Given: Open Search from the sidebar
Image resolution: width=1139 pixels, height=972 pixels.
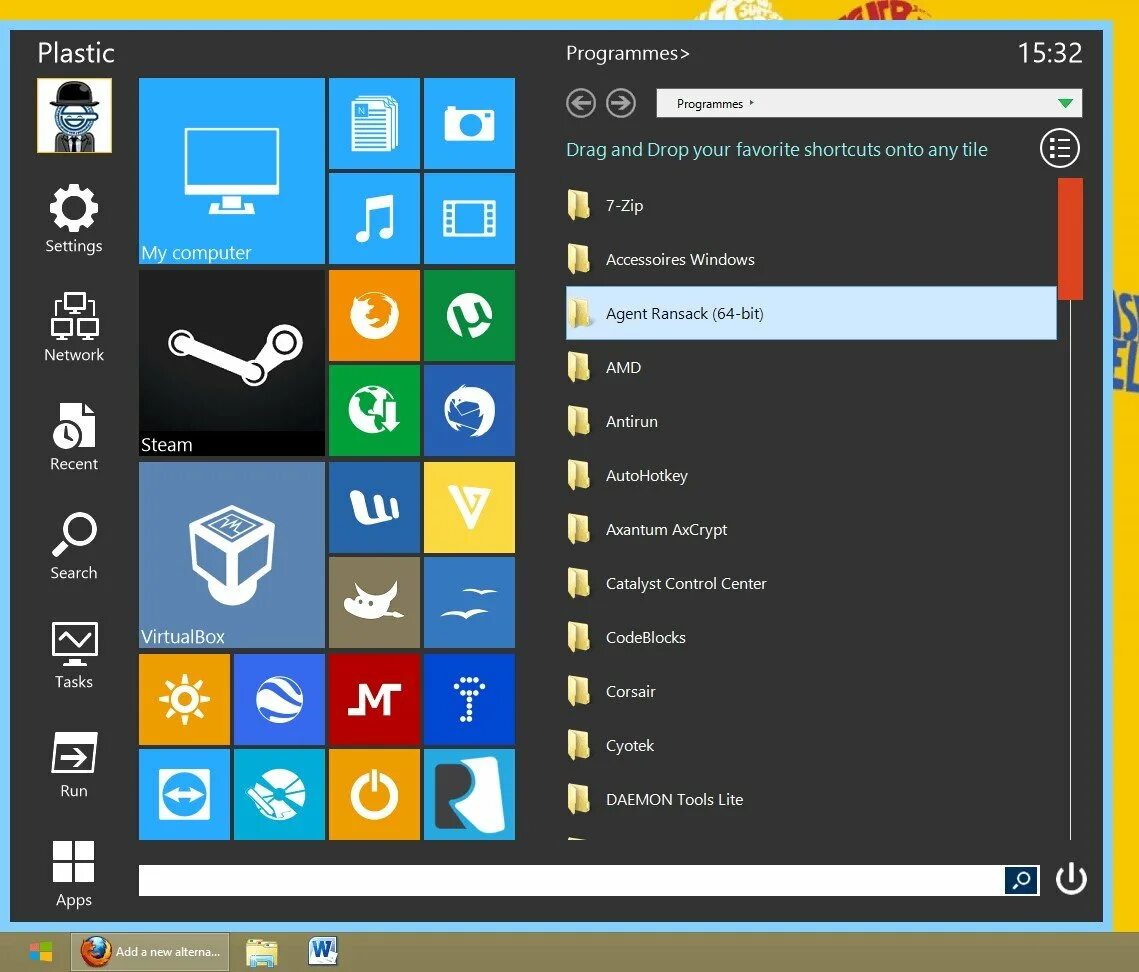Looking at the screenshot, I should click(x=73, y=546).
